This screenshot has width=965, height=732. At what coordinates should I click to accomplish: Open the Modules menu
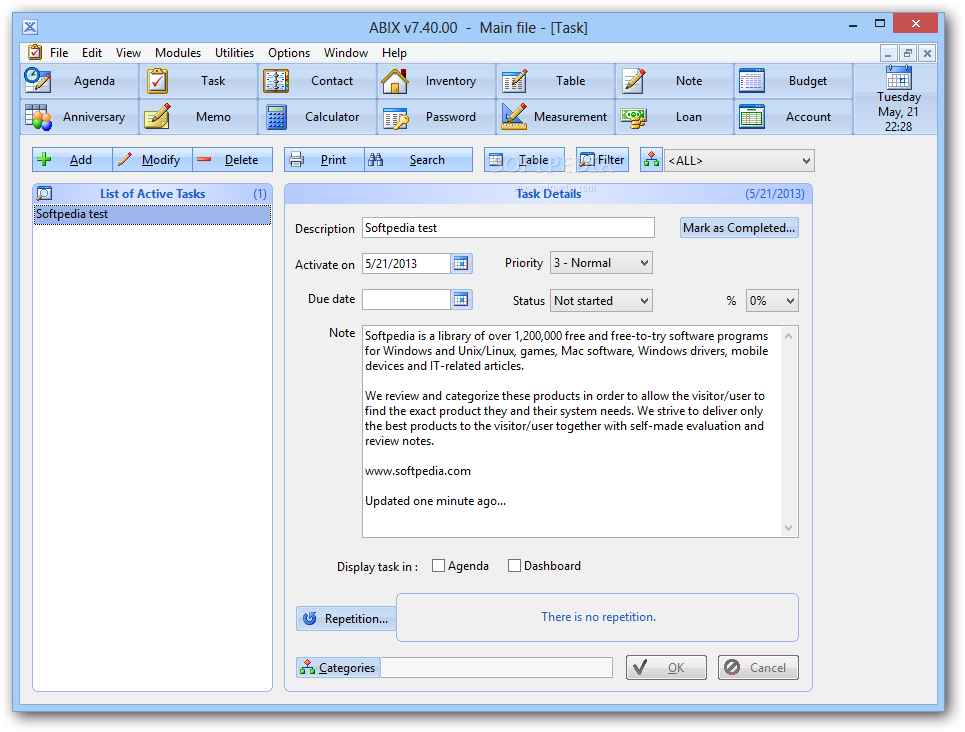(178, 53)
